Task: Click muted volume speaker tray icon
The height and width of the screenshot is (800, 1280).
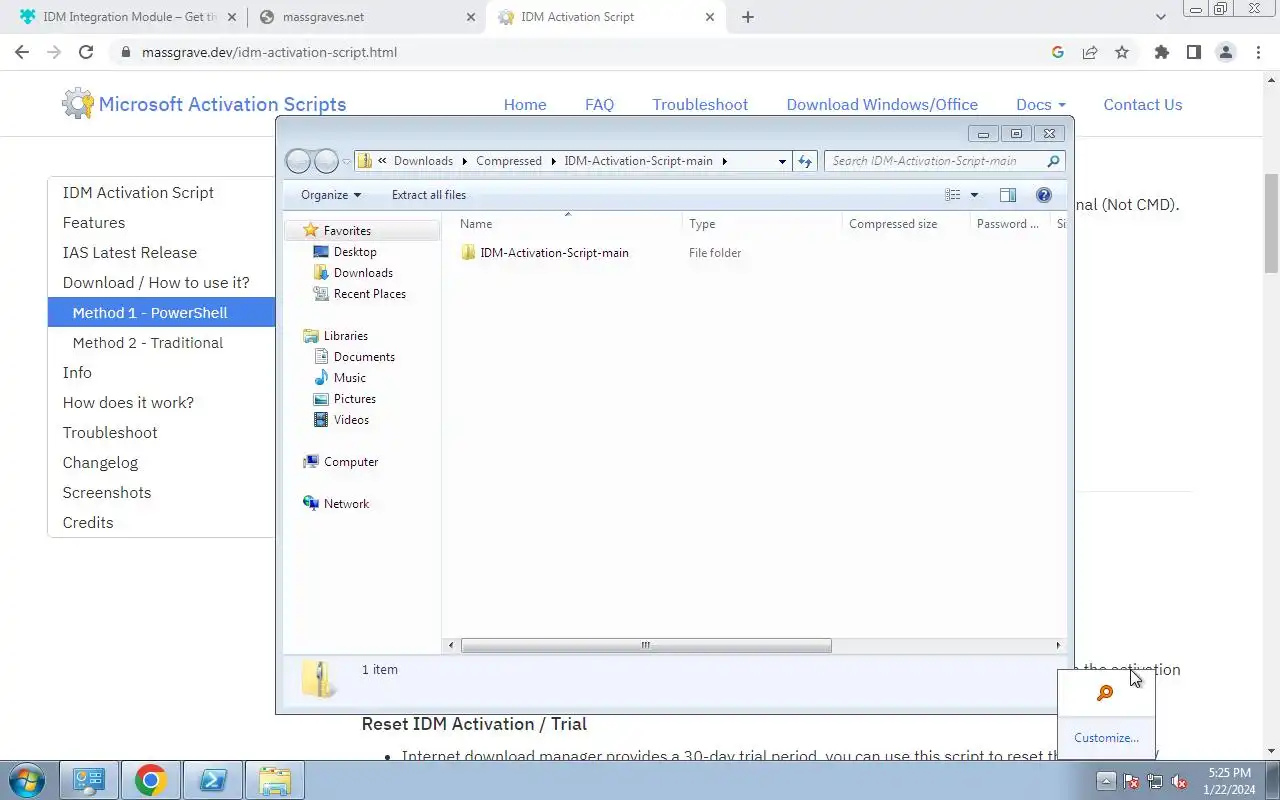Action: 1180,781
